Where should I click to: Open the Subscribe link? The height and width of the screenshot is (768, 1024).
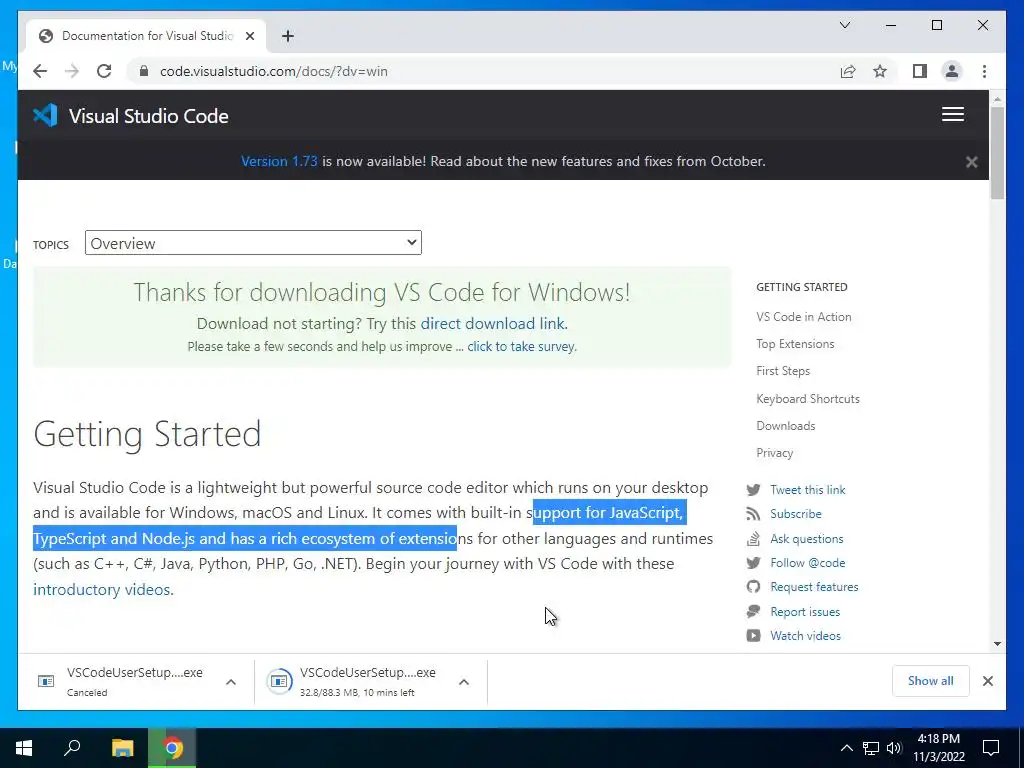click(x=795, y=514)
